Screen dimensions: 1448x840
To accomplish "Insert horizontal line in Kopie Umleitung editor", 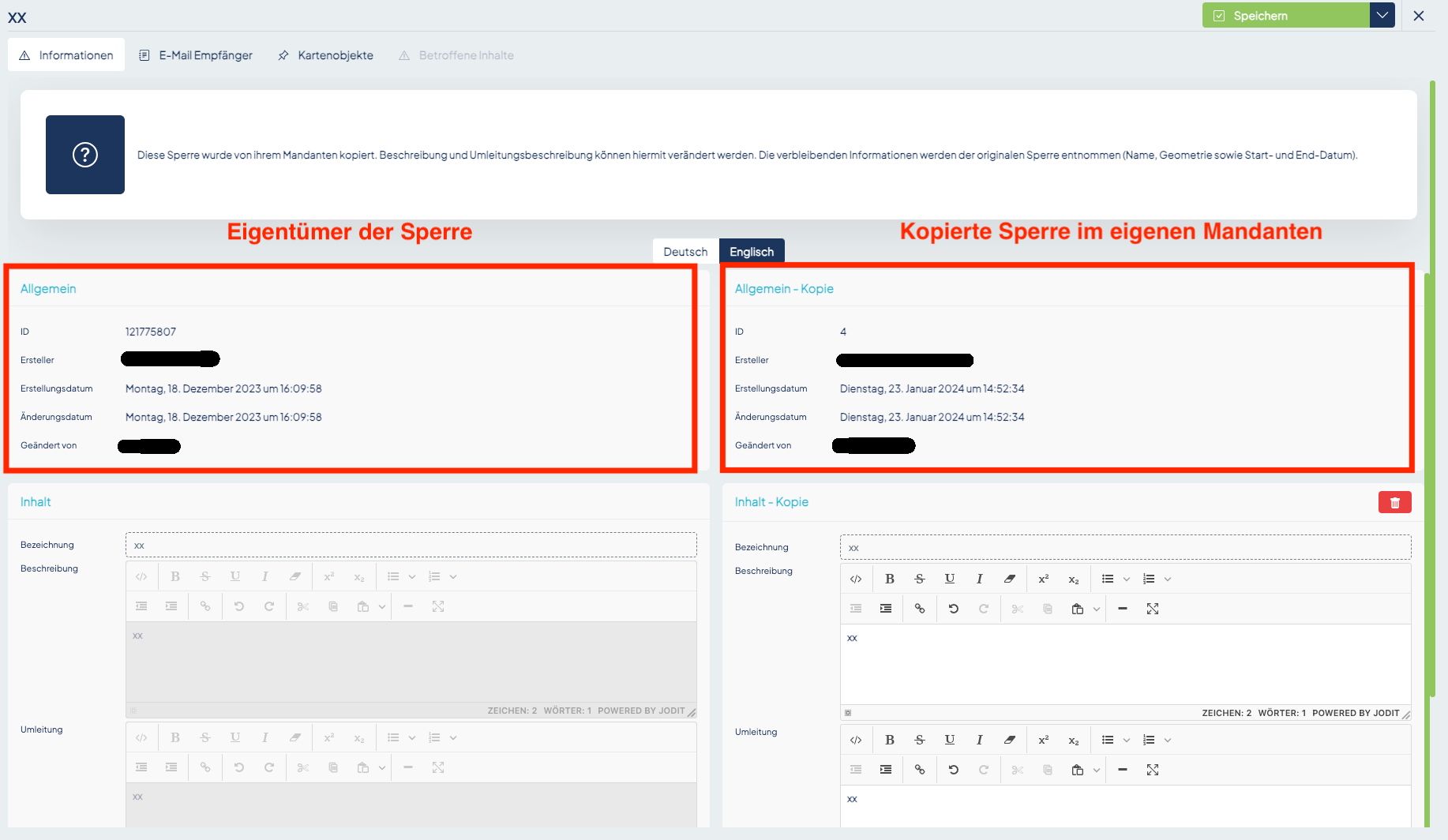I will pos(1123,770).
